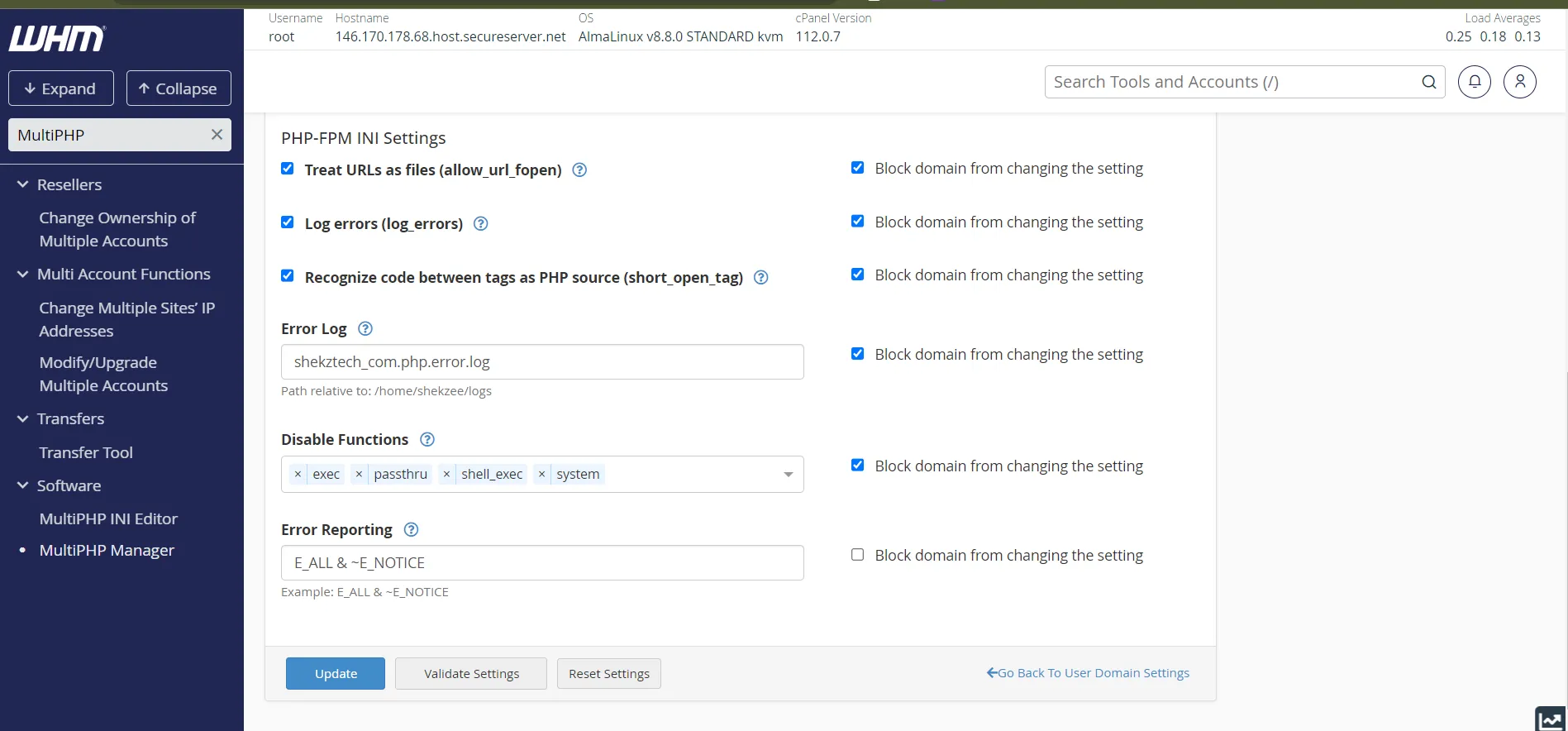This screenshot has height=731, width=1568.
Task: Open the notifications bell icon
Action: coord(1474,82)
